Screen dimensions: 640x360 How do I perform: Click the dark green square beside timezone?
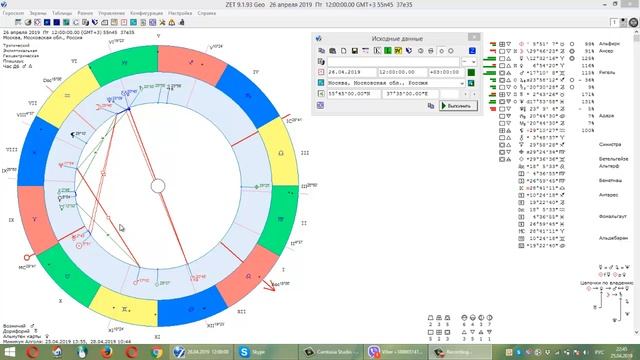pyautogui.click(x=471, y=72)
